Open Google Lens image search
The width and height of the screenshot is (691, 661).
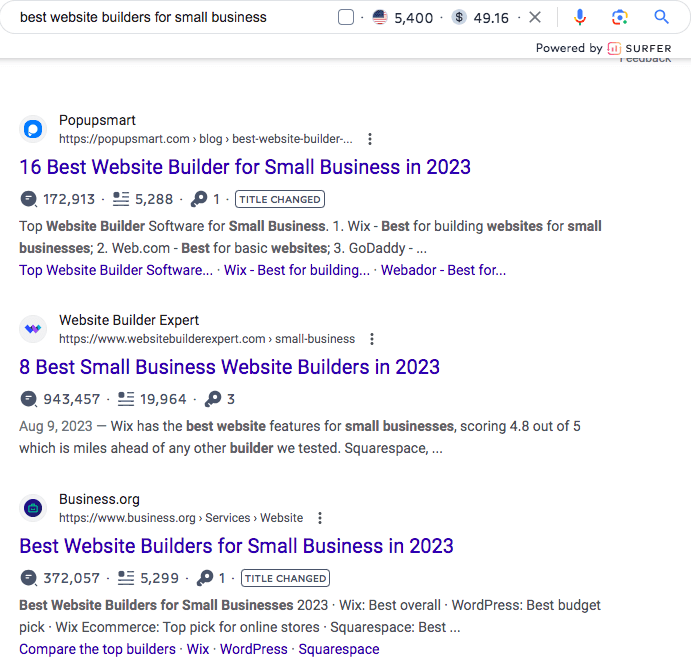pyautogui.click(x=620, y=17)
